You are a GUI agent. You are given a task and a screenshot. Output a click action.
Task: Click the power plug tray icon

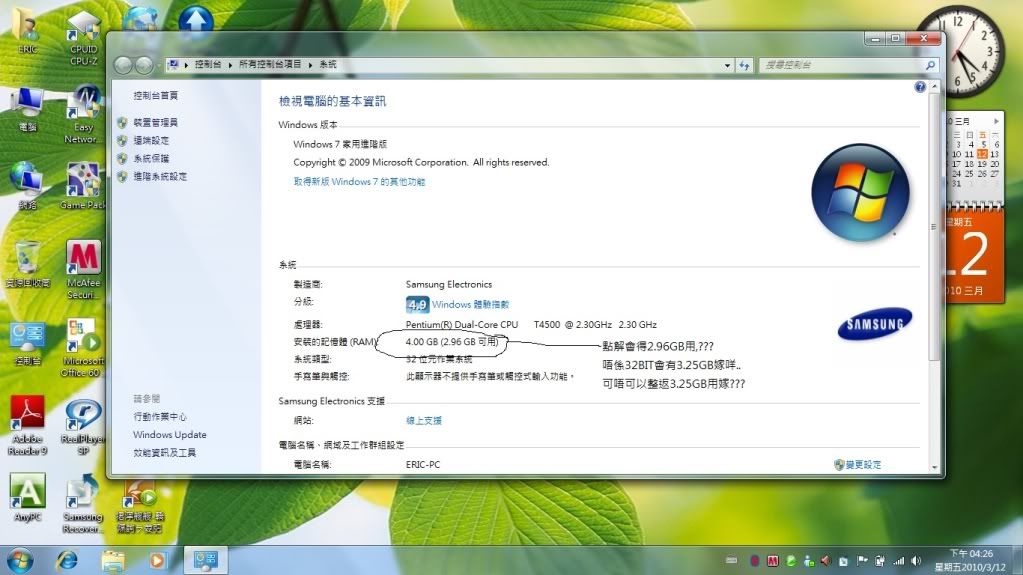[879, 561]
